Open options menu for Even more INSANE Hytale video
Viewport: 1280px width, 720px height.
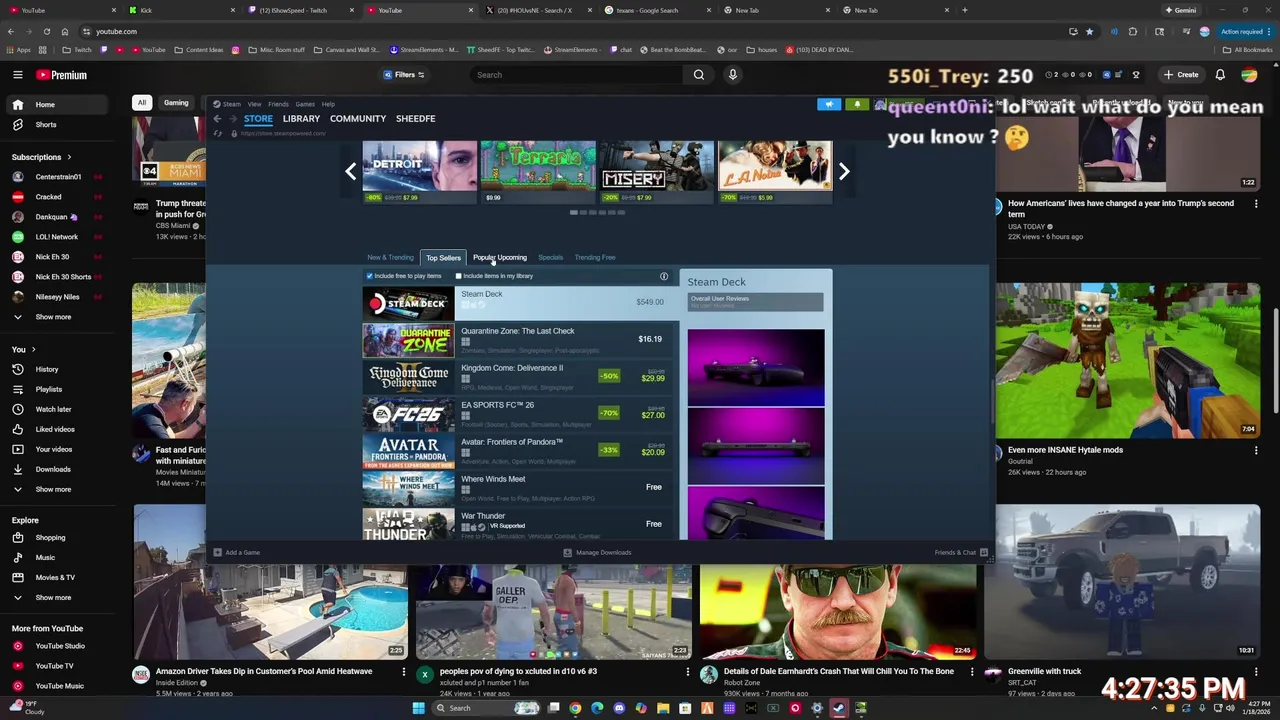tap(1256, 450)
